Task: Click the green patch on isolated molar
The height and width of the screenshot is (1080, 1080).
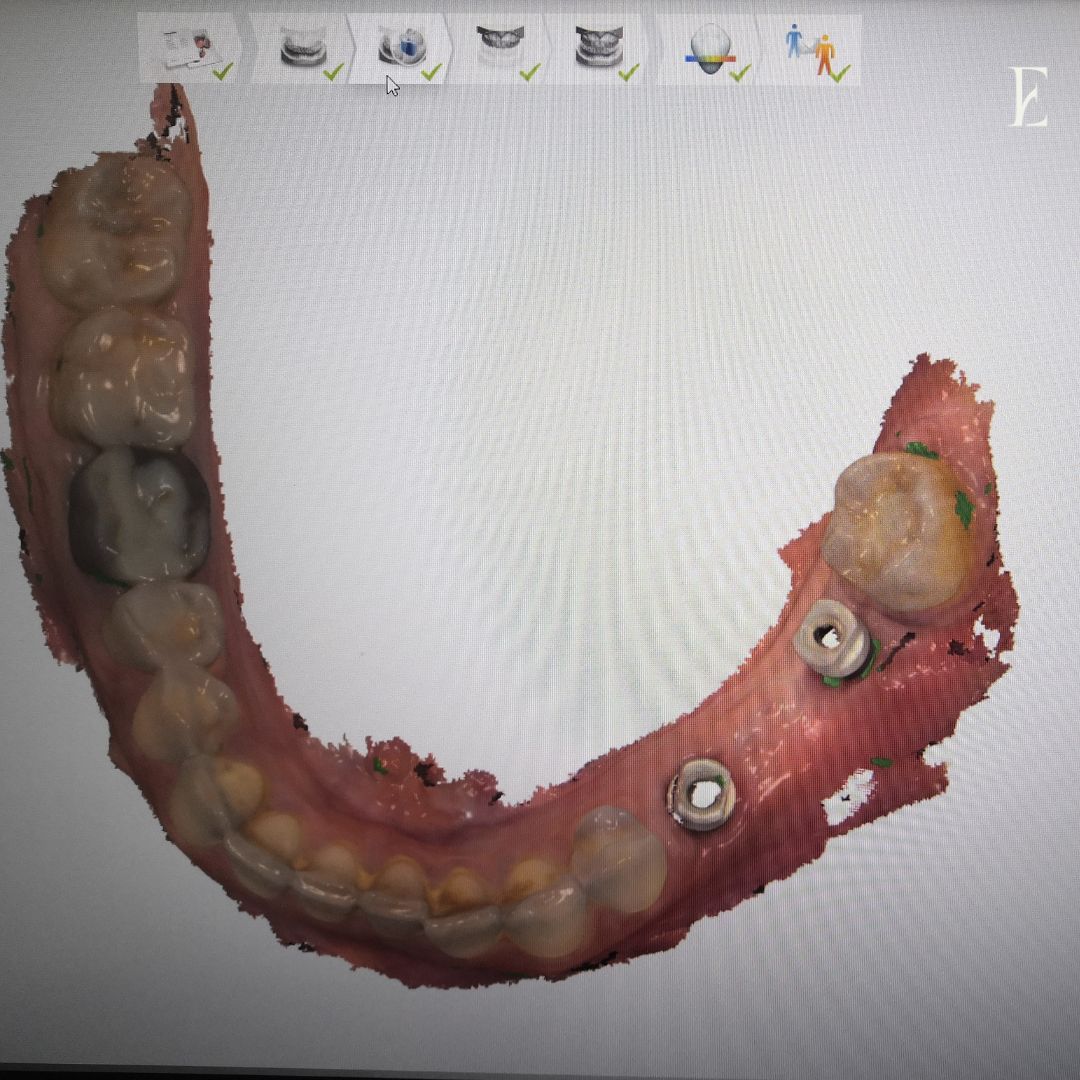Action: pos(963,509)
